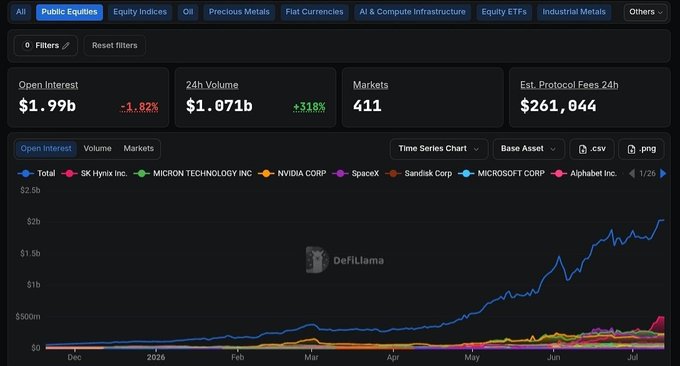
Task: Open the Time Series Chart dropdown
Action: pos(438,149)
